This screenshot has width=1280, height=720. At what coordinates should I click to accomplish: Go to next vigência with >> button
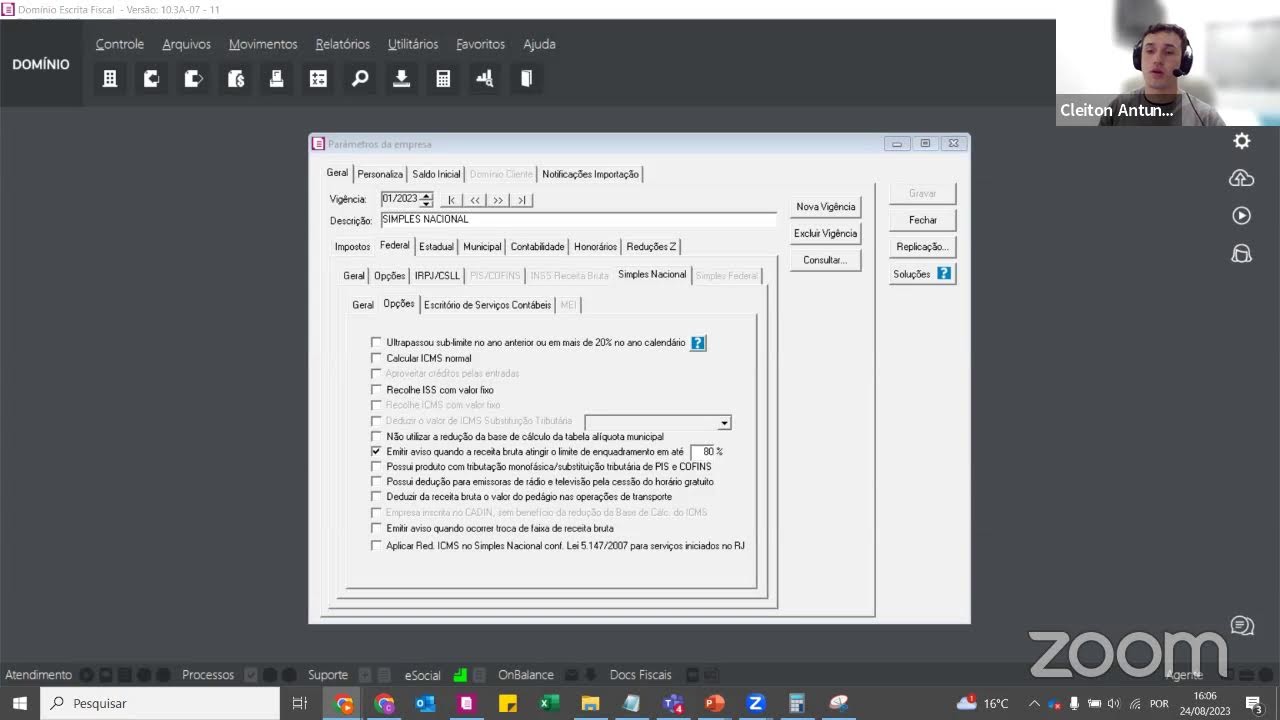(x=498, y=200)
